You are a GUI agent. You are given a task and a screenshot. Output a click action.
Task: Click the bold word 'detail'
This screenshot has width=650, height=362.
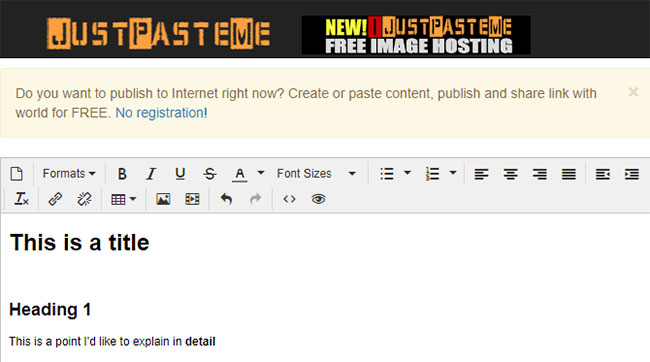pyautogui.click(x=200, y=341)
